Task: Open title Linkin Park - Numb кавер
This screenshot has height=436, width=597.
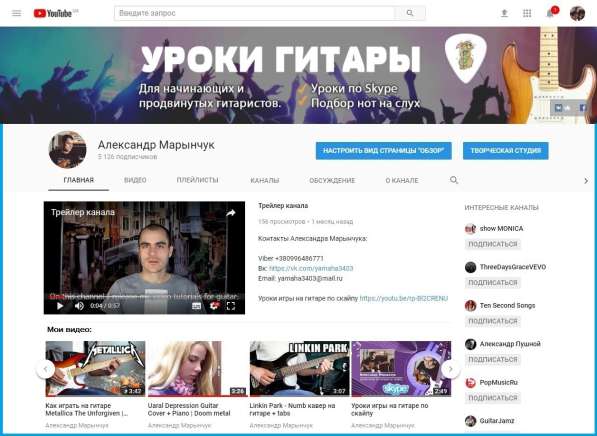Action: pyautogui.click(x=292, y=409)
